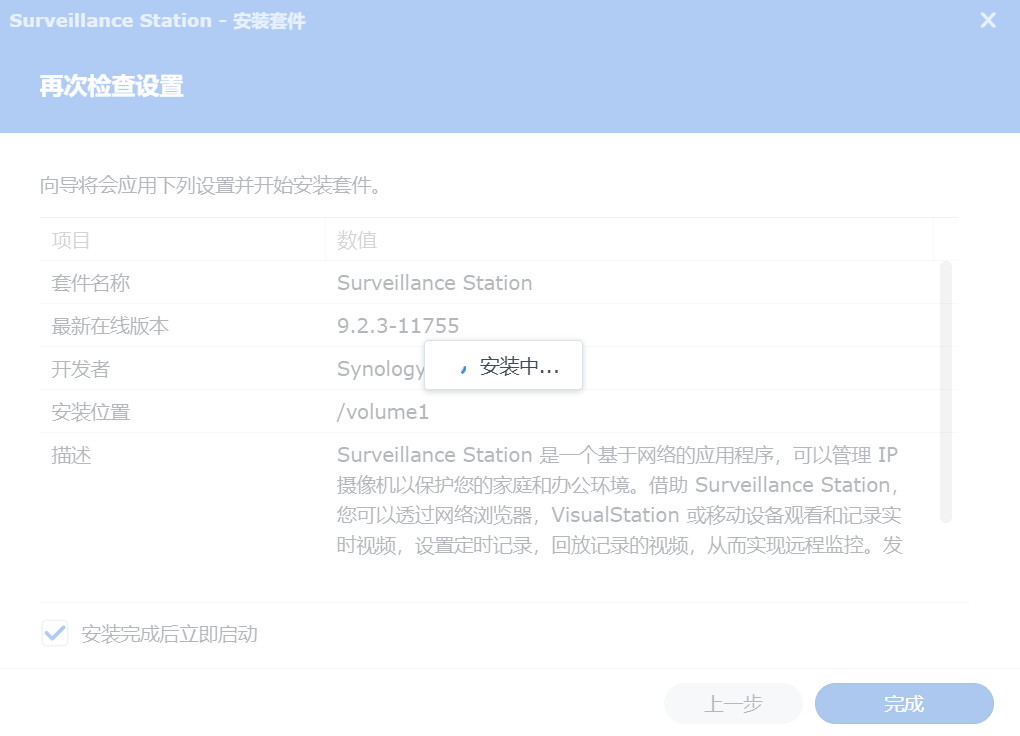This screenshot has height=736, width=1020.
Task: Select the 开发者 row label
Action: pyautogui.click(x=81, y=369)
